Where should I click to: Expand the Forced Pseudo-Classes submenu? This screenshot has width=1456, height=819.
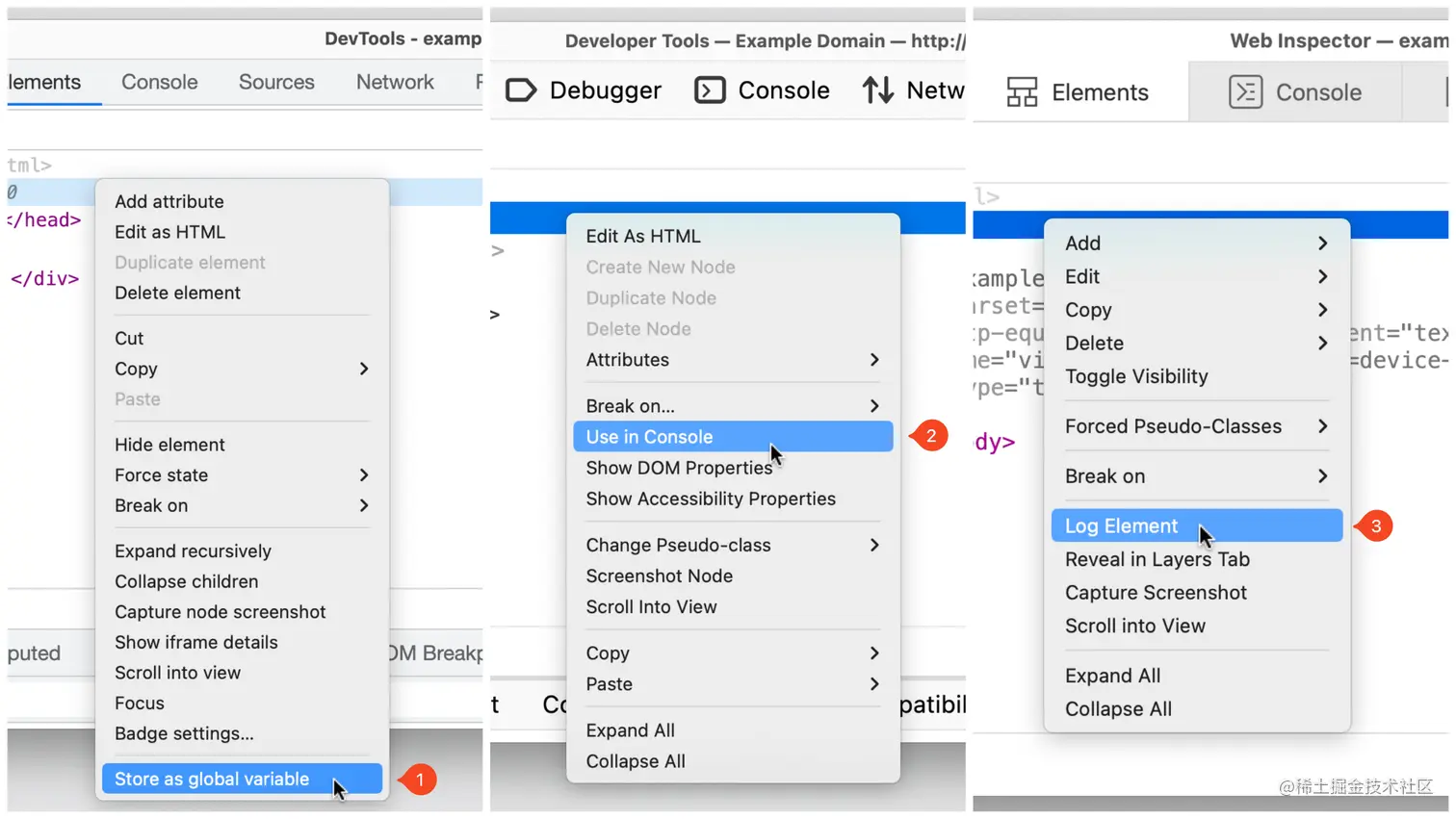pos(1173,426)
